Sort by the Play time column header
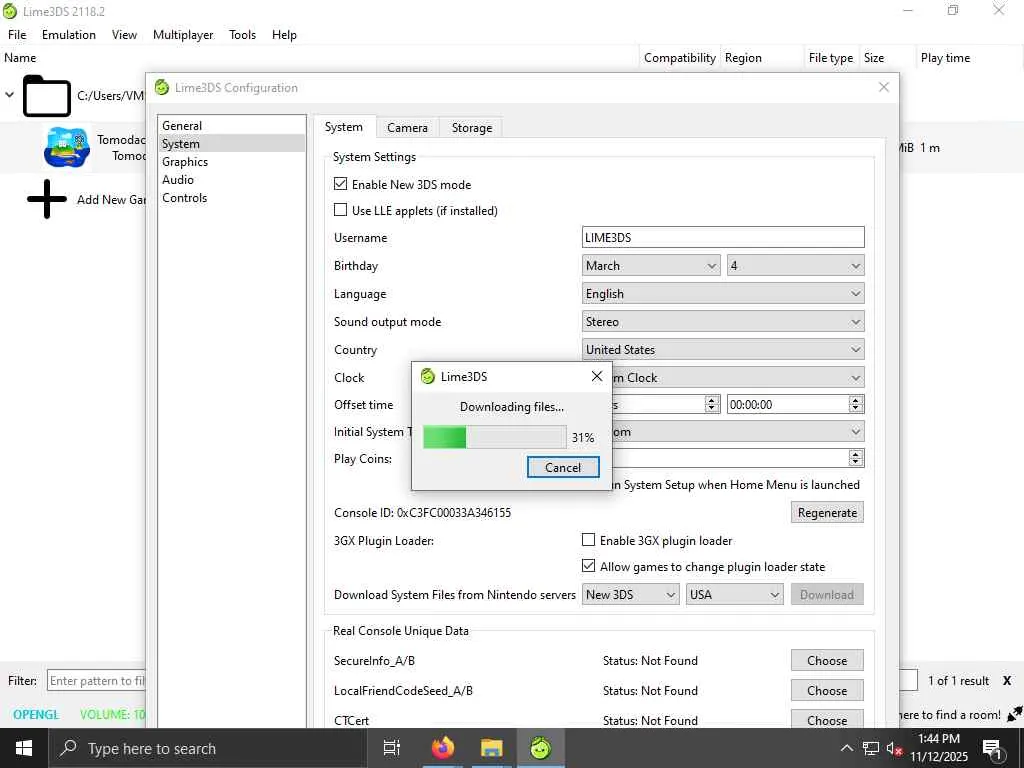Viewport: 1024px width, 768px height. 945,57
